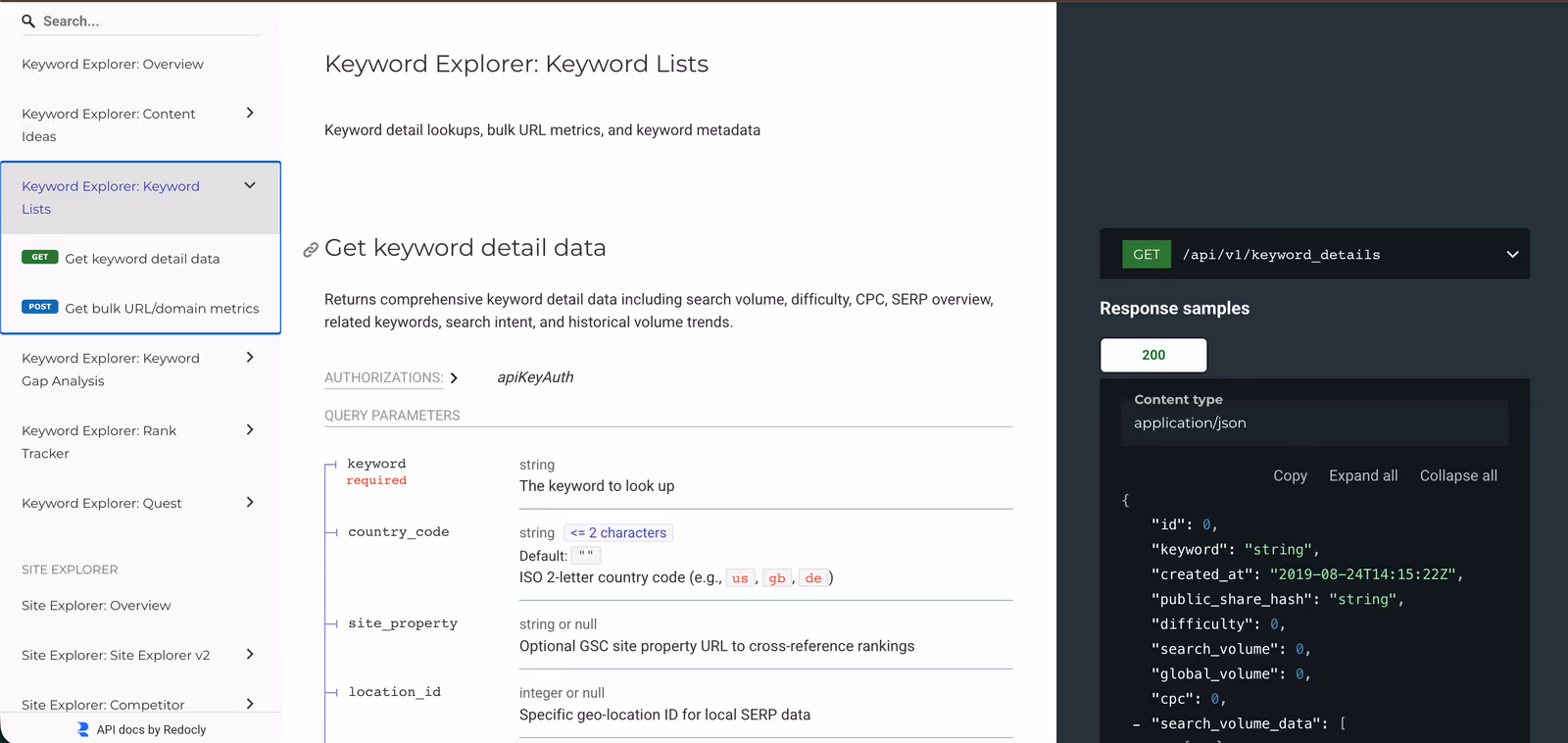Click the Get keyword detail data heading

[465, 248]
